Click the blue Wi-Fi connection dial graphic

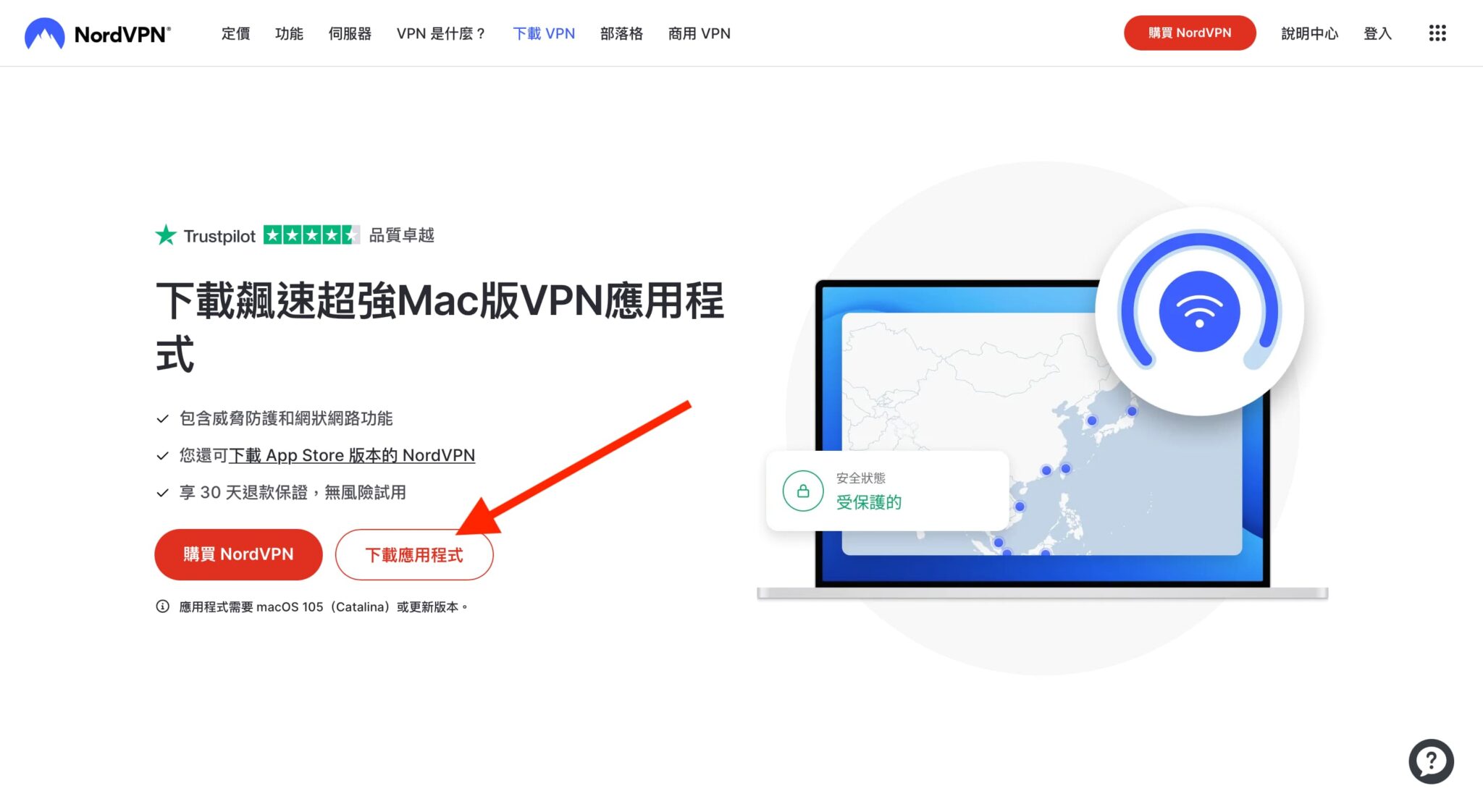[1201, 310]
